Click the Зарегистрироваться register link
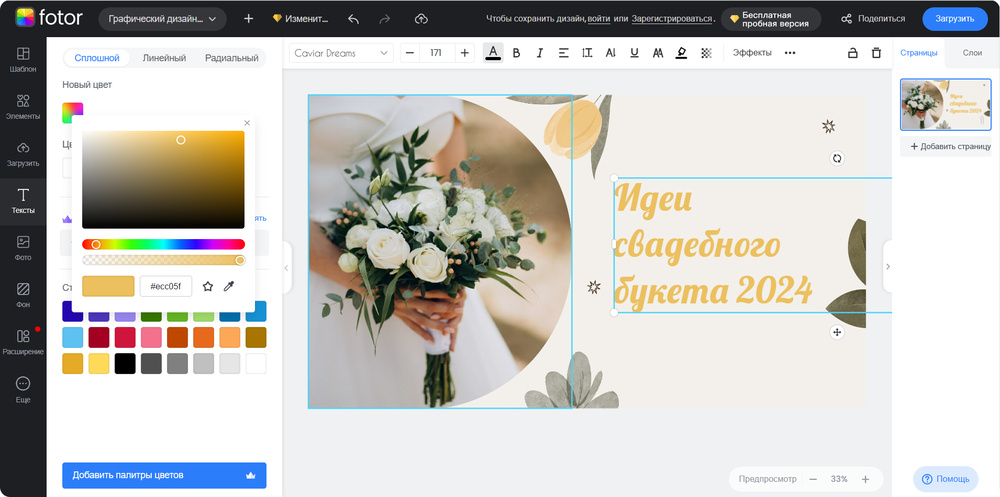The height and width of the screenshot is (497, 1000). pyautogui.click(x=672, y=19)
